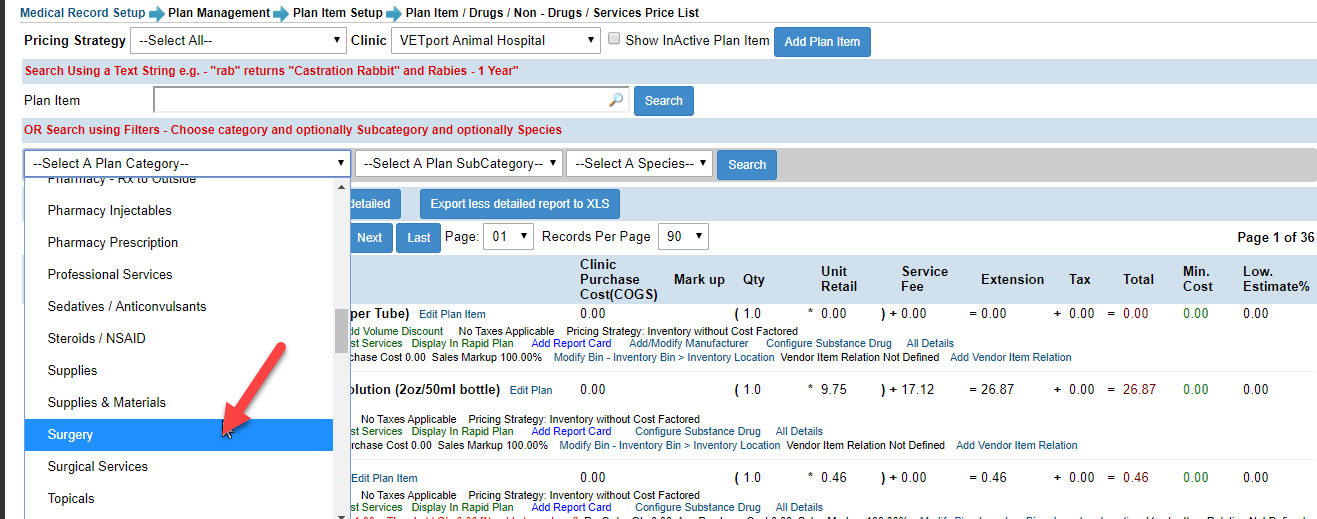Open the Select A Plan SubCategory dropdown
This screenshot has height=519, width=1317.
point(458,163)
